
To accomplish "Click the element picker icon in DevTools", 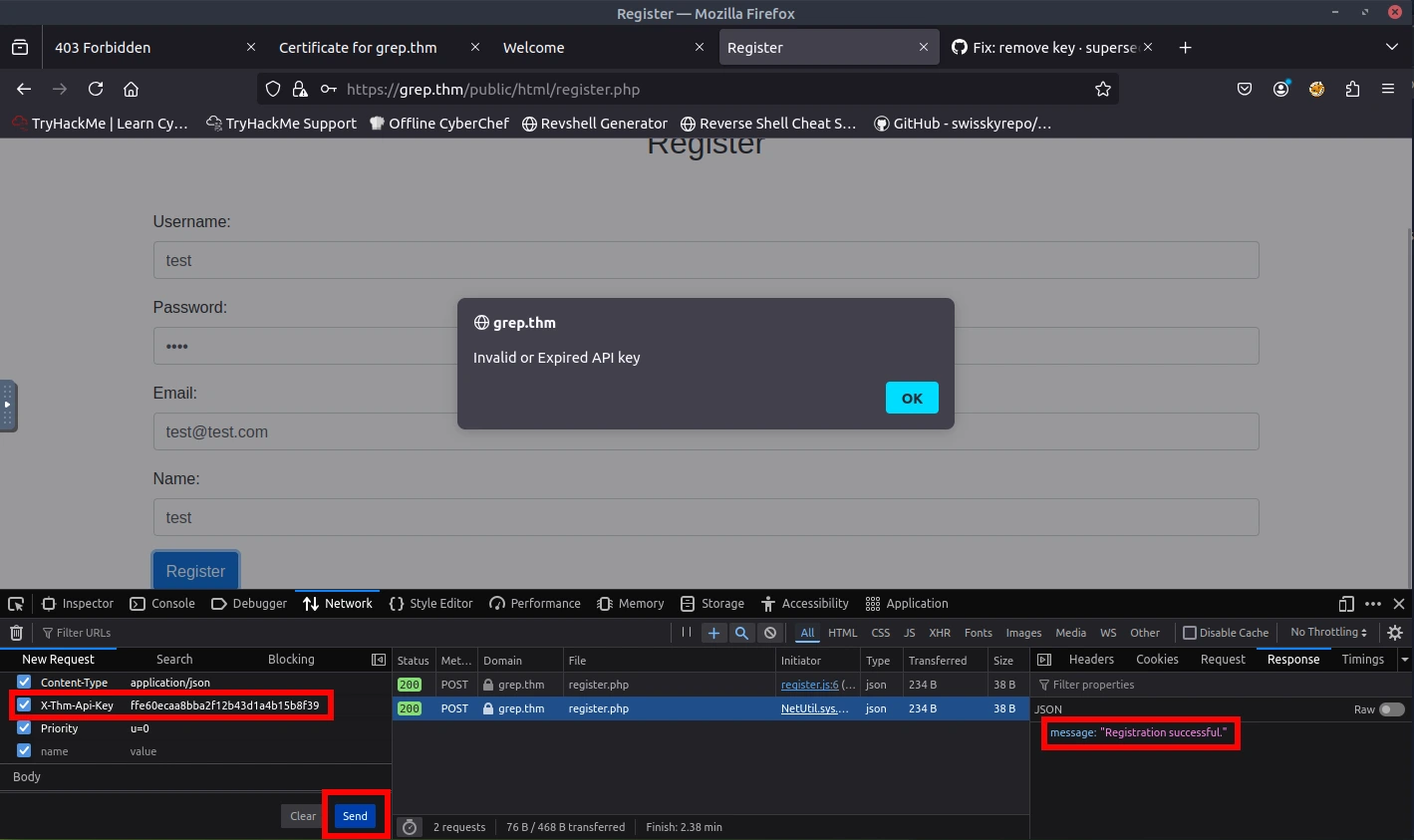I will [x=16, y=604].
